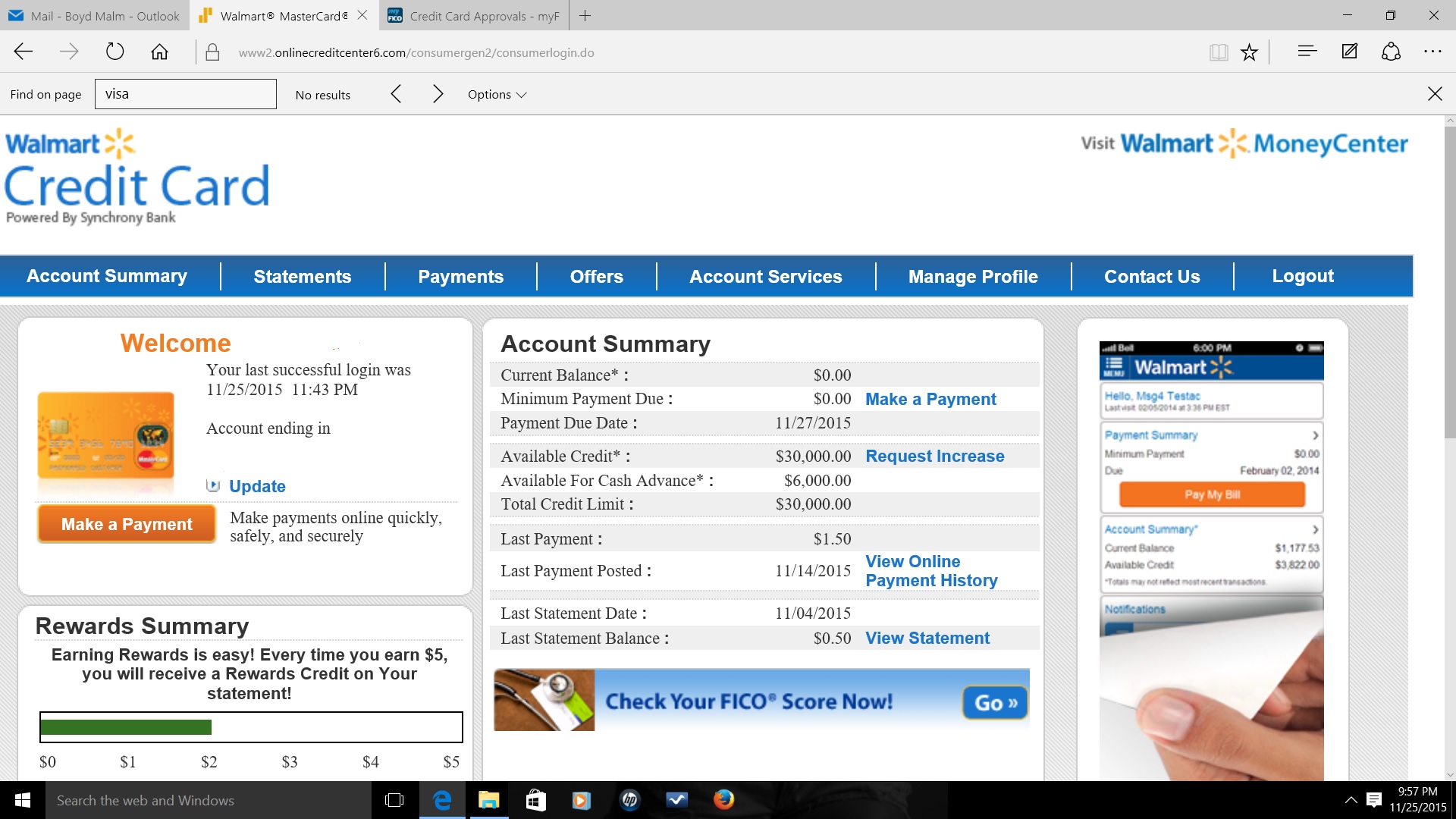Open the Hub lines icon
The image size is (1456, 819).
pos(1307,52)
